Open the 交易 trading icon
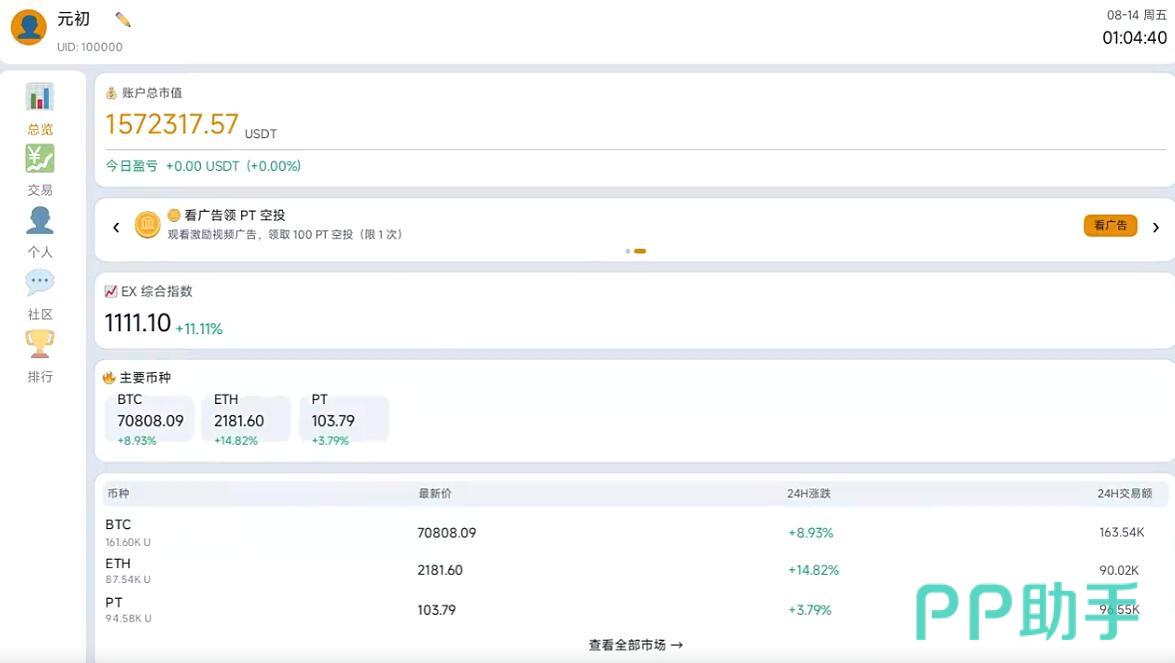1175x663 pixels. (x=40, y=159)
